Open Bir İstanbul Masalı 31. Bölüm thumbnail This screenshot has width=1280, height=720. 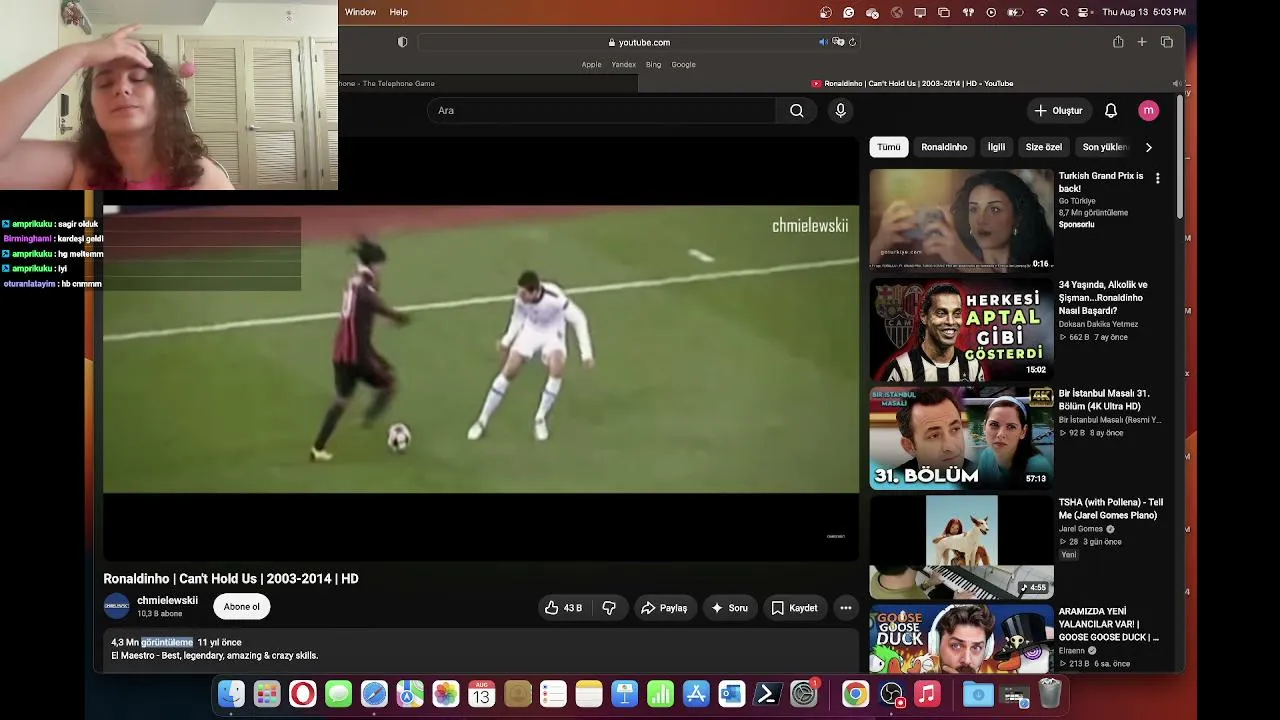961,438
